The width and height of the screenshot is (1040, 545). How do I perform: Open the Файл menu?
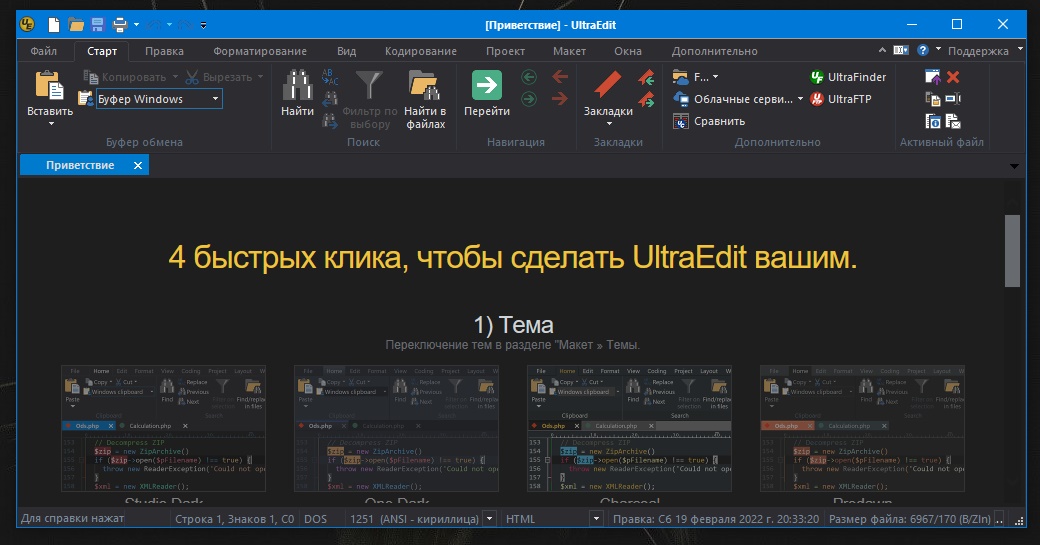click(44, 51)
